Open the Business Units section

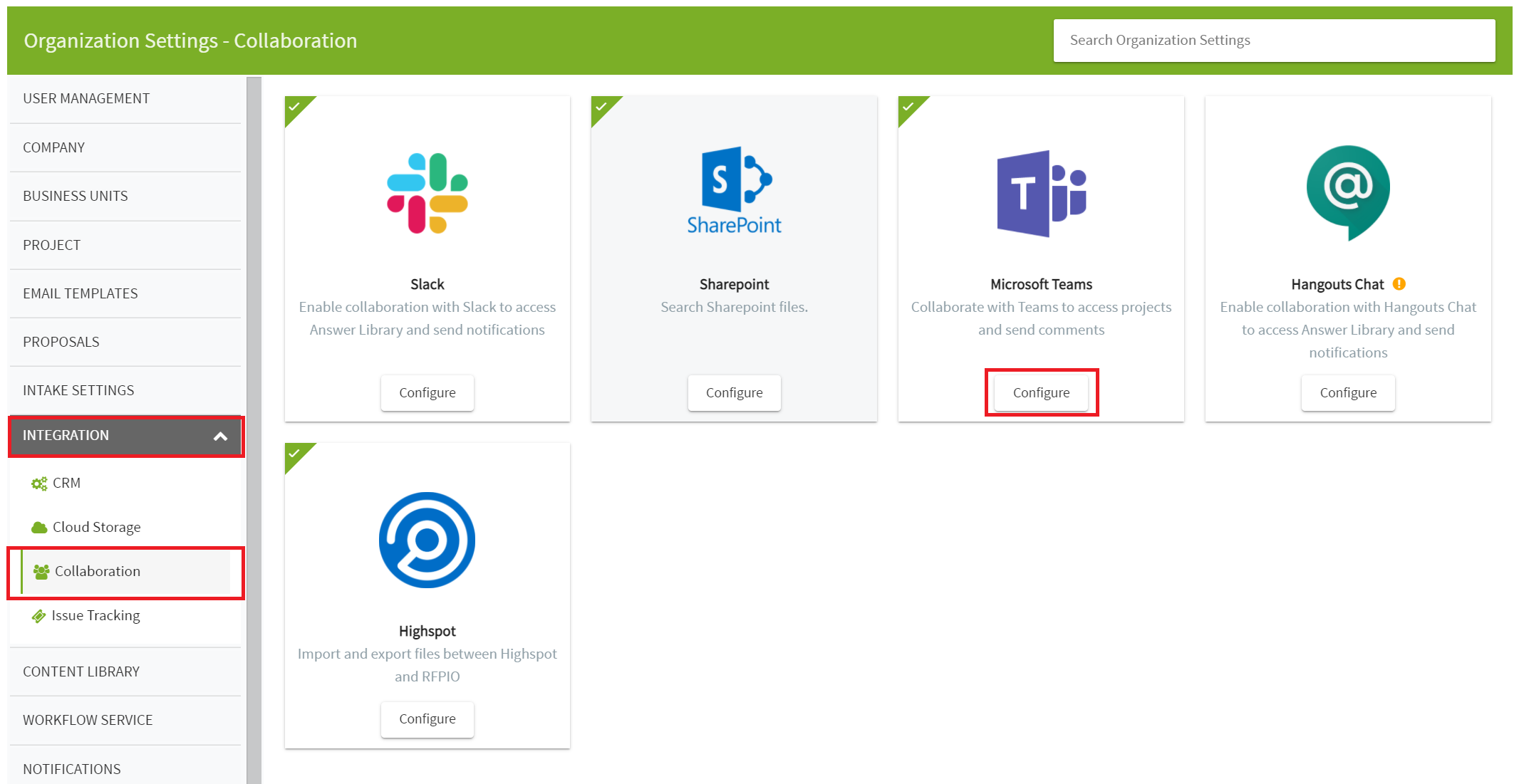point(125,196)
